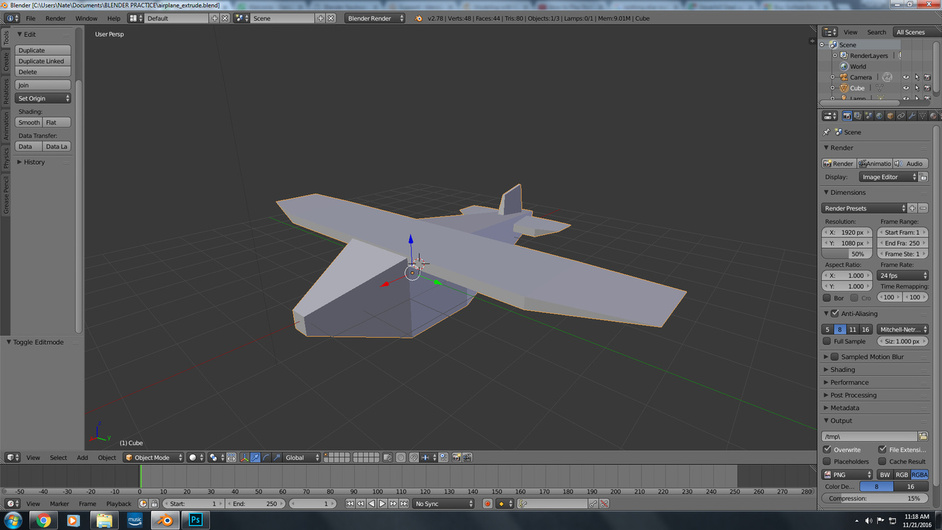Click the jump to first frame button
The width and height of the screenshot is (942, 530).
[x=352, y=504]
